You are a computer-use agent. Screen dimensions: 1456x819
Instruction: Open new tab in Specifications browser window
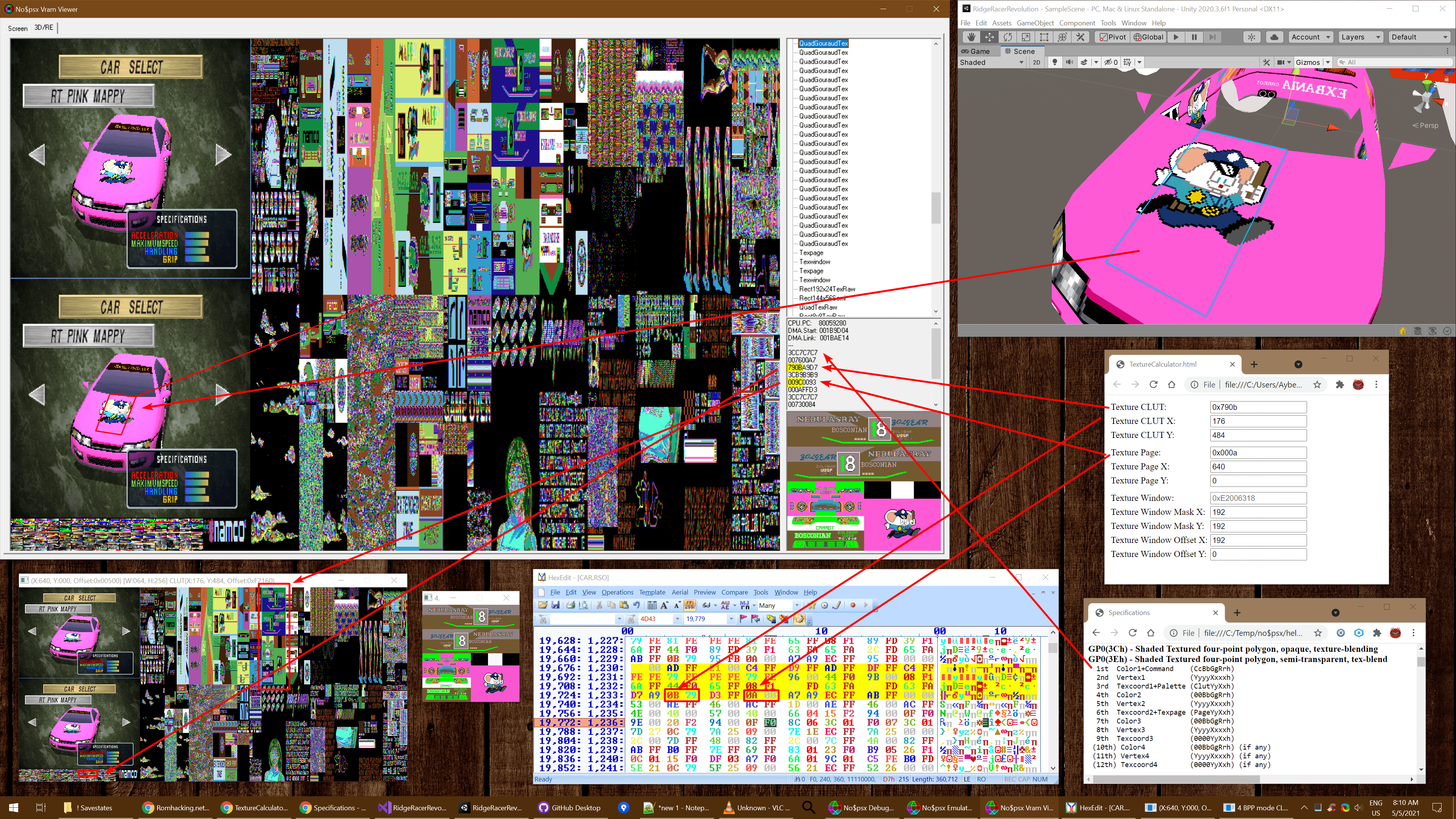point(1237,613)
